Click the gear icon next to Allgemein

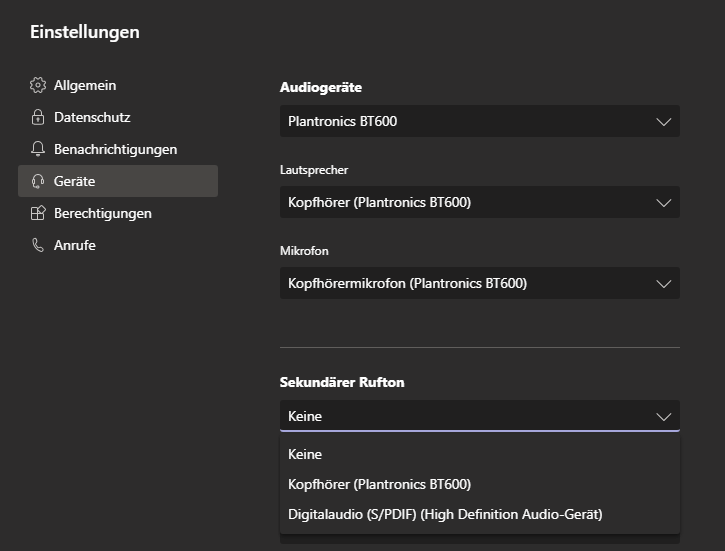38,85
